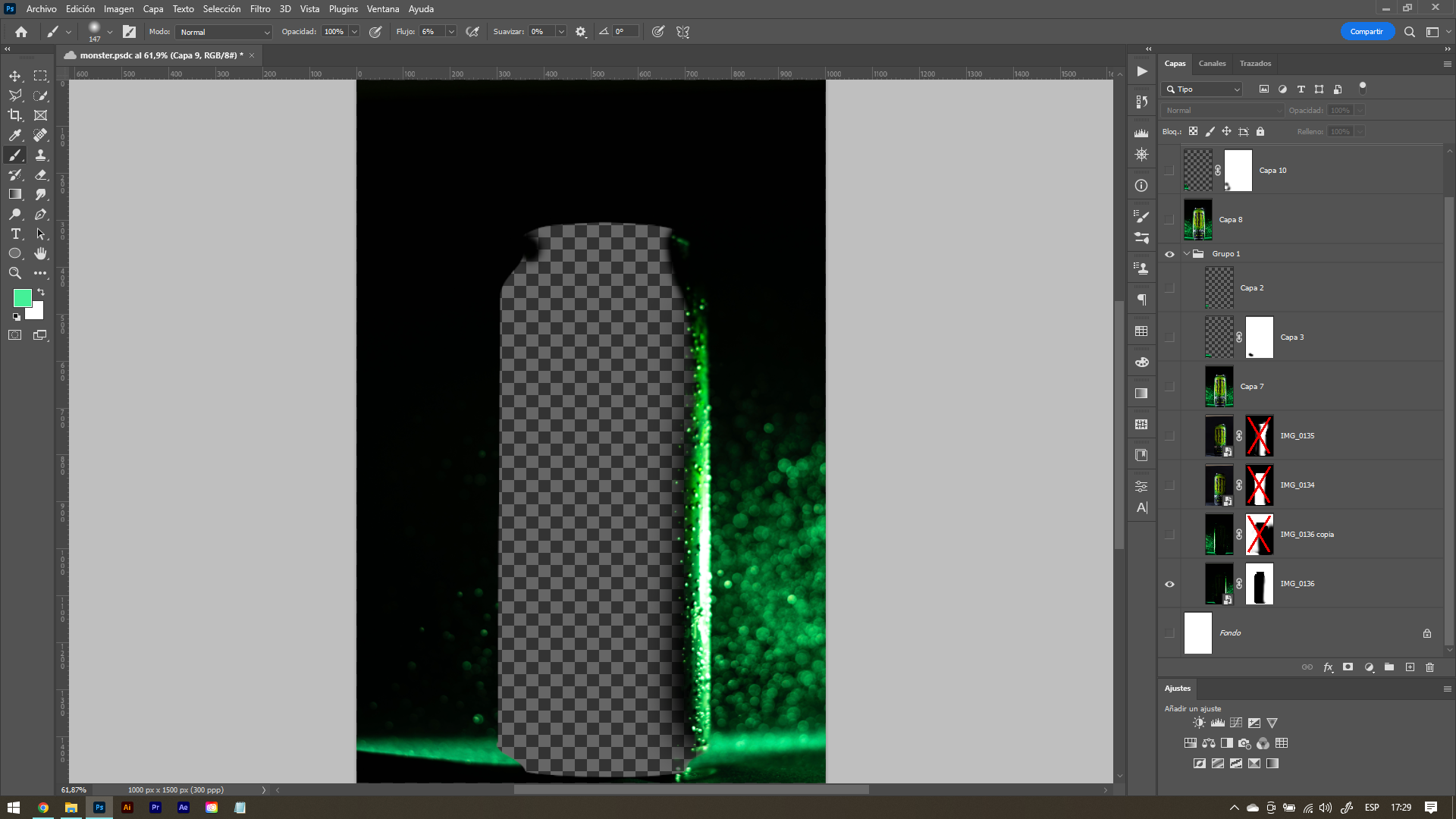The image size is (1456, 819).
Task: Select the Hand tool
Action: point(41,253)
